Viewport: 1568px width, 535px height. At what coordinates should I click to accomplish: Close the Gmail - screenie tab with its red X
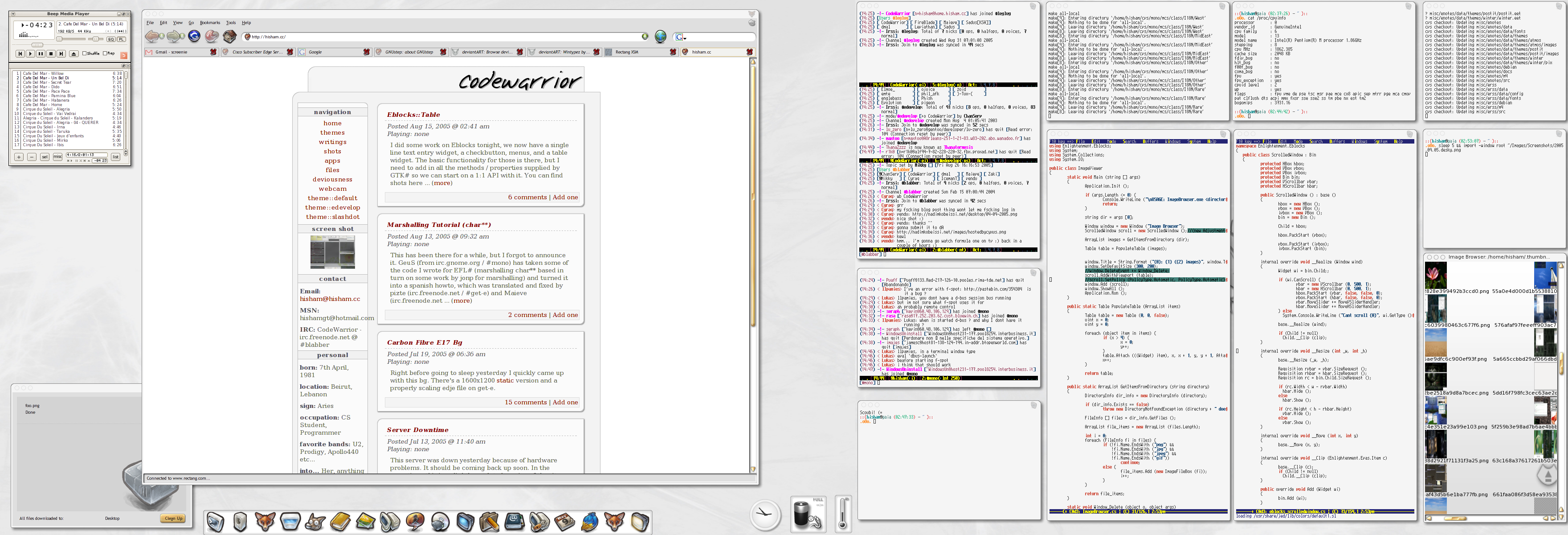[x=214, y=53]
